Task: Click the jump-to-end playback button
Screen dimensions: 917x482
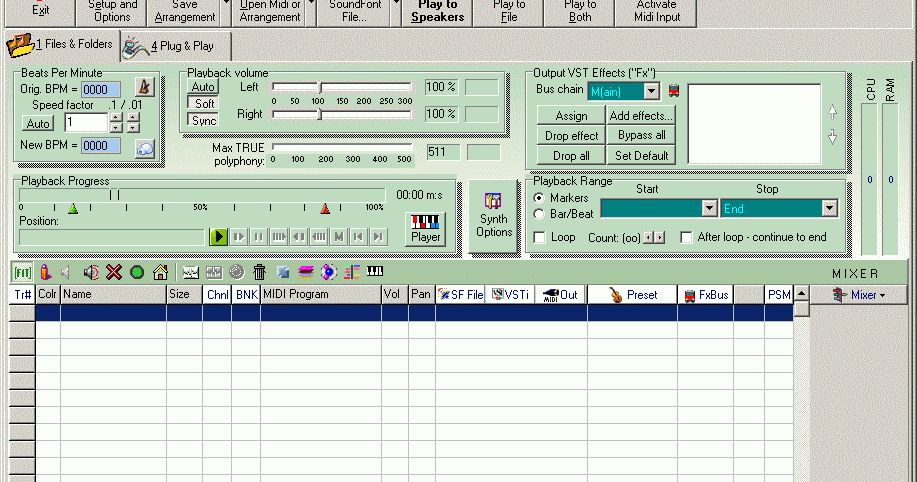Action: point(378,237)
